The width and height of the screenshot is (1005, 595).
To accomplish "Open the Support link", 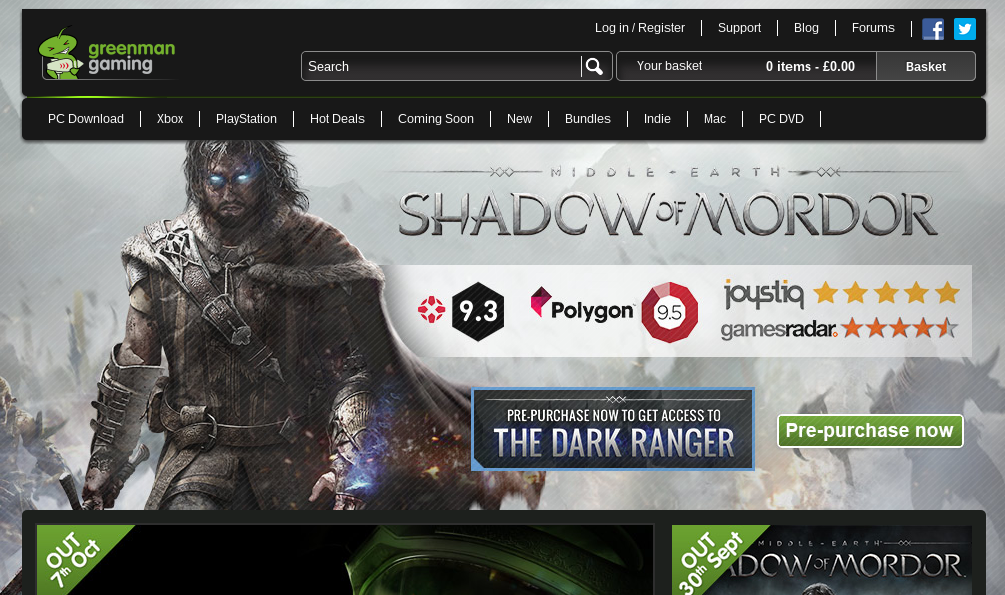I will (x=739, y=28).
